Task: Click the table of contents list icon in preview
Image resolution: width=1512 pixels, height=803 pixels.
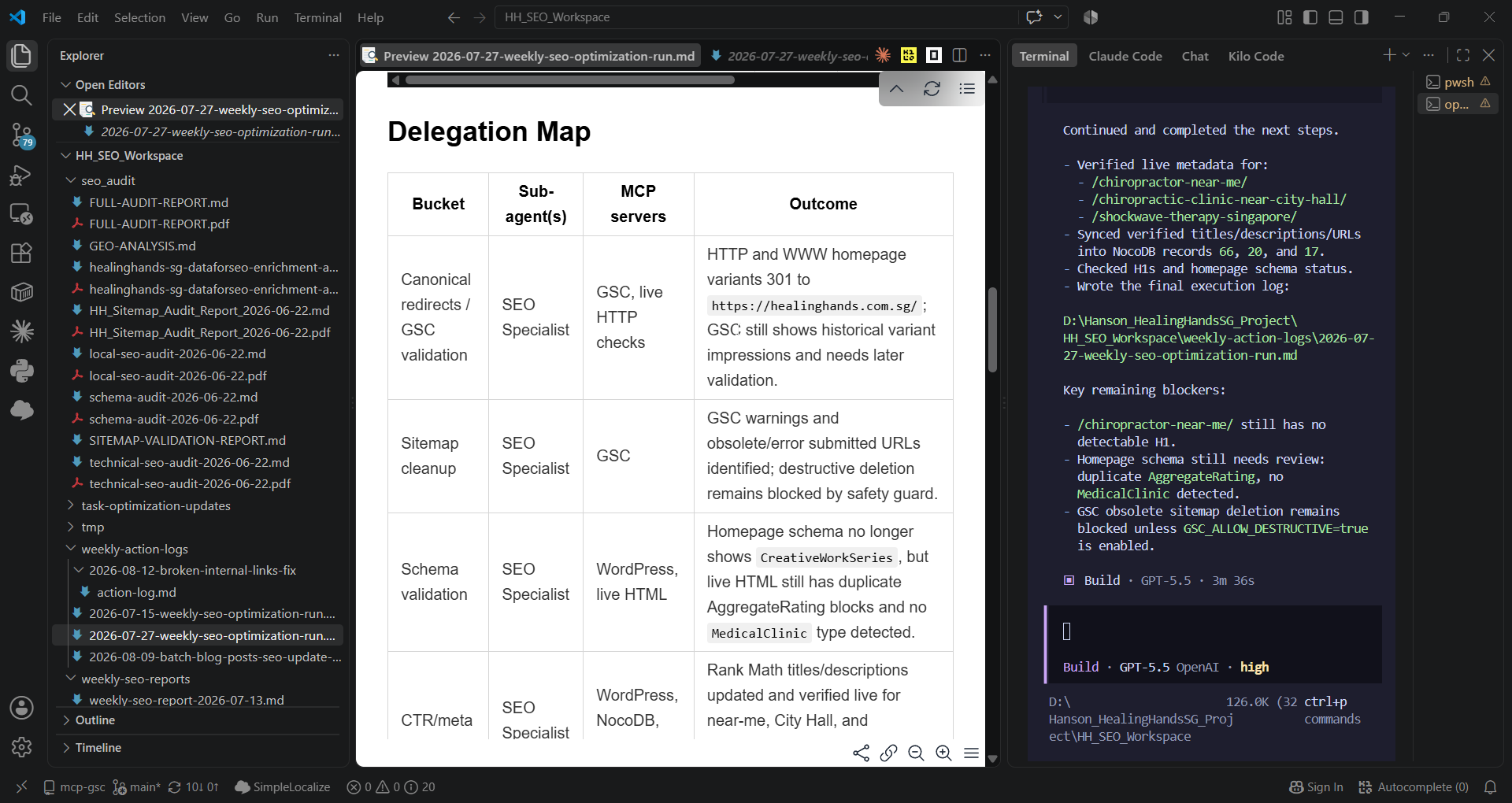Action: [967, 89]
